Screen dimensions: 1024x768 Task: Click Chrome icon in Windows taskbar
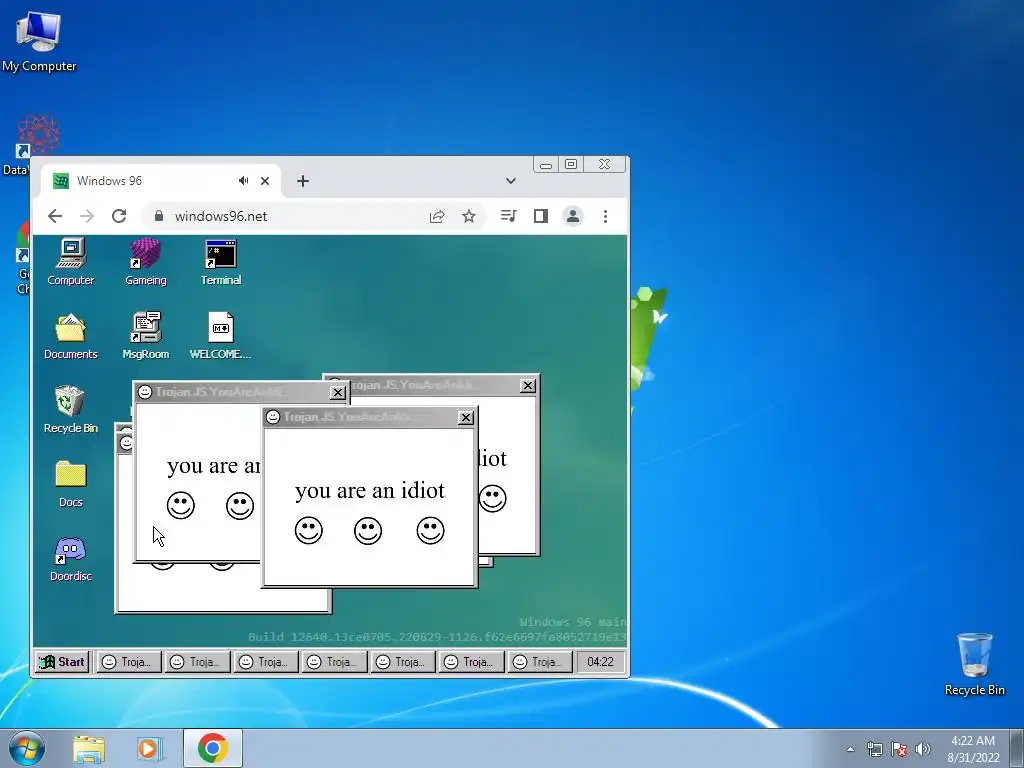click(212, 748)
